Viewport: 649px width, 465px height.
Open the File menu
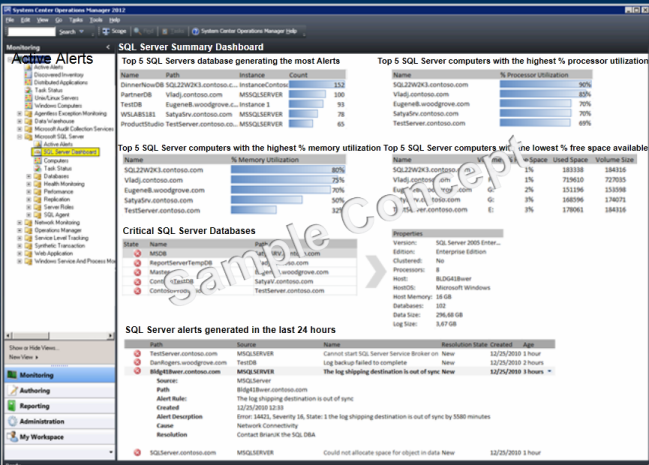(x=10, y=20)
